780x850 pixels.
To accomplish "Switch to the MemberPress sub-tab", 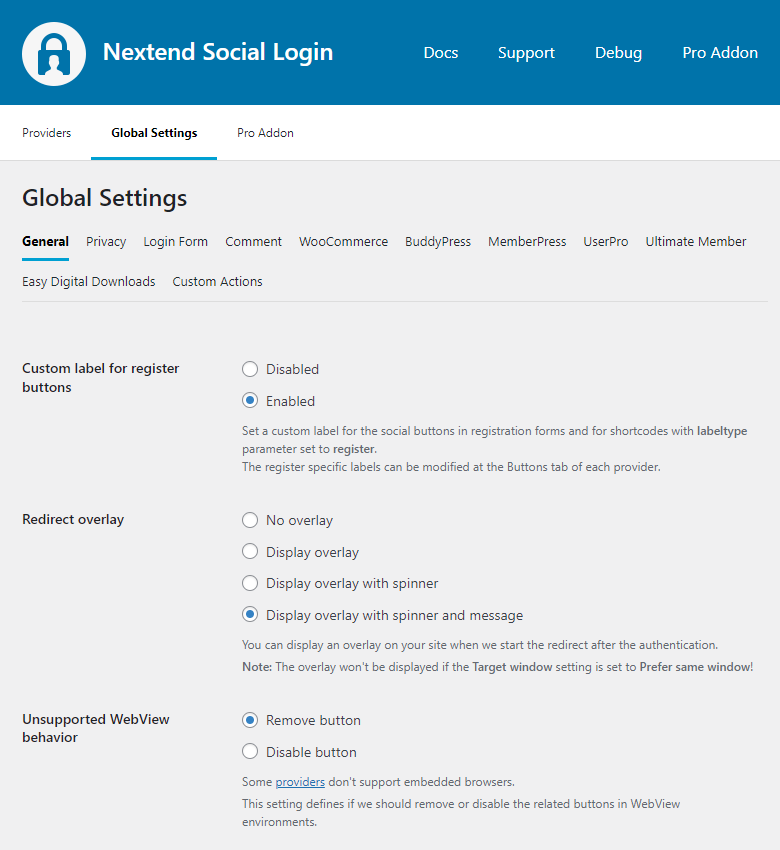I will (527, 242).
